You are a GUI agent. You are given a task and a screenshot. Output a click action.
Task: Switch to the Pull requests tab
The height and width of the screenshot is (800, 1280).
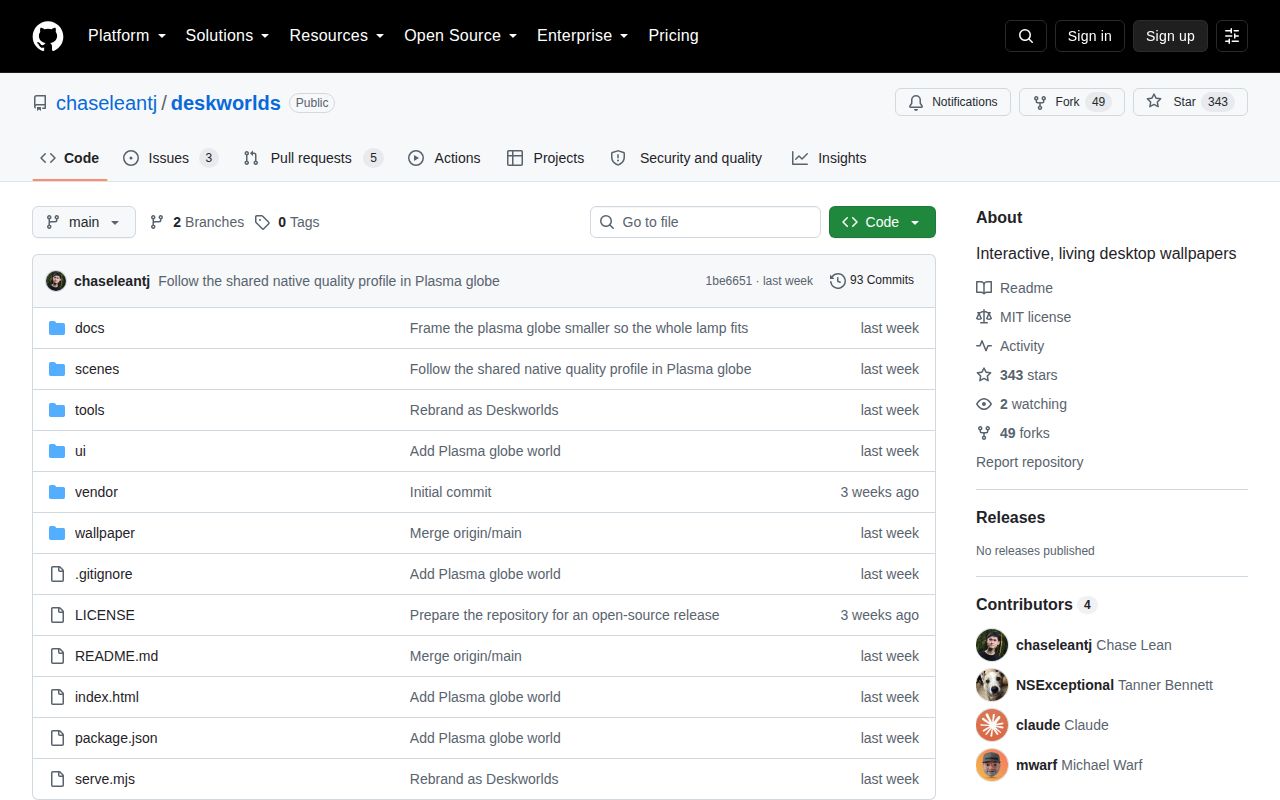[313, 158]
